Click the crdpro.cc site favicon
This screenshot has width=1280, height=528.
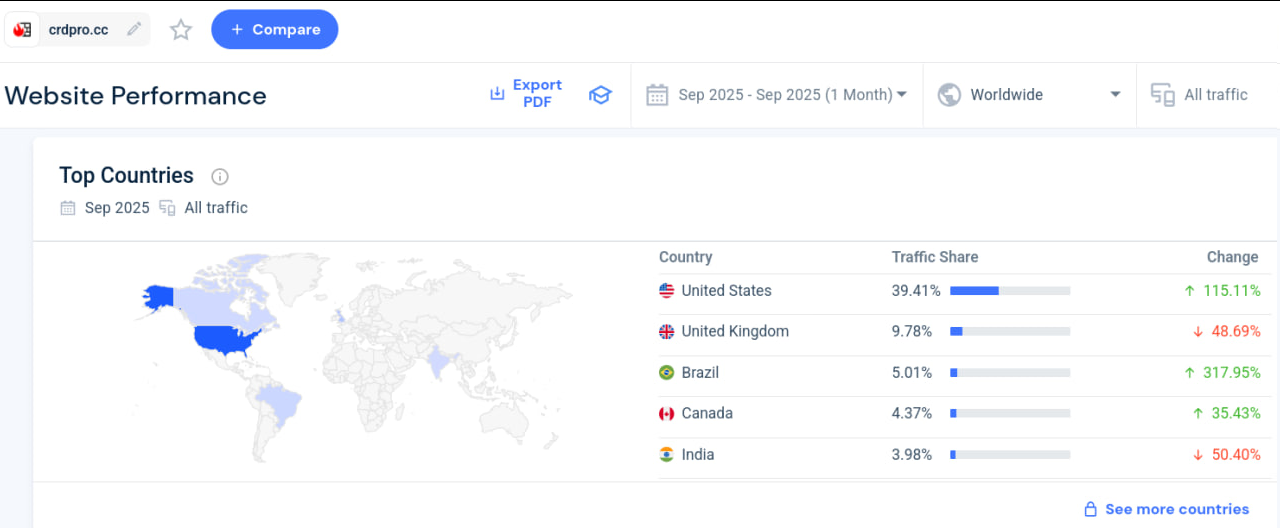tap(23, 30)
